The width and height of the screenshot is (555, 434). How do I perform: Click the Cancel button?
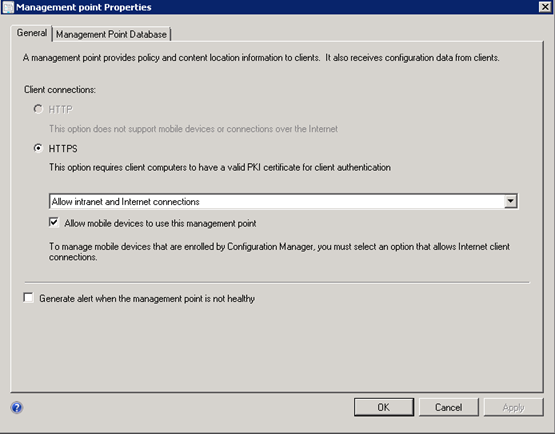click(448, 407)
